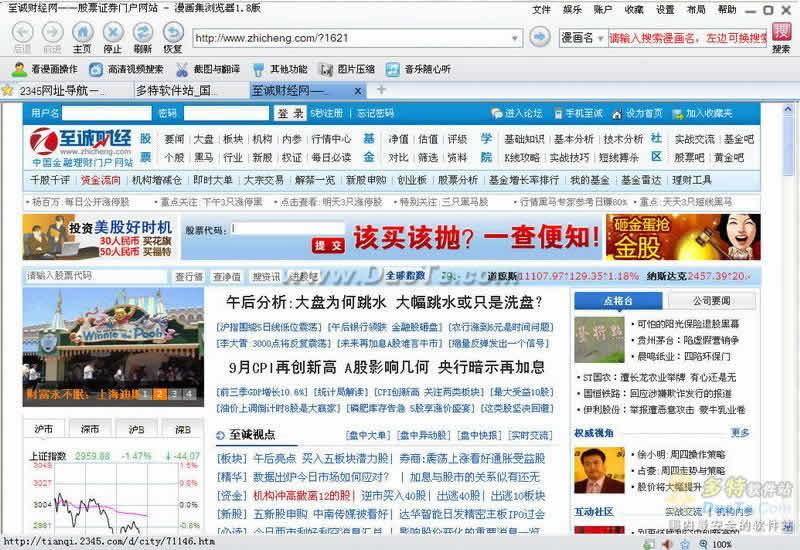Click the go arrow beside the address bar
The image size is (800, 550).
pyautogui.click(x=540, y=38)
